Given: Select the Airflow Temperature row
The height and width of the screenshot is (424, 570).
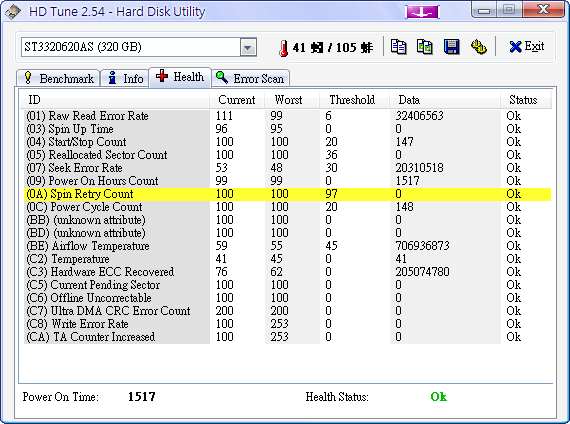Looking at the screenshot, I should [x=288, y=246].
